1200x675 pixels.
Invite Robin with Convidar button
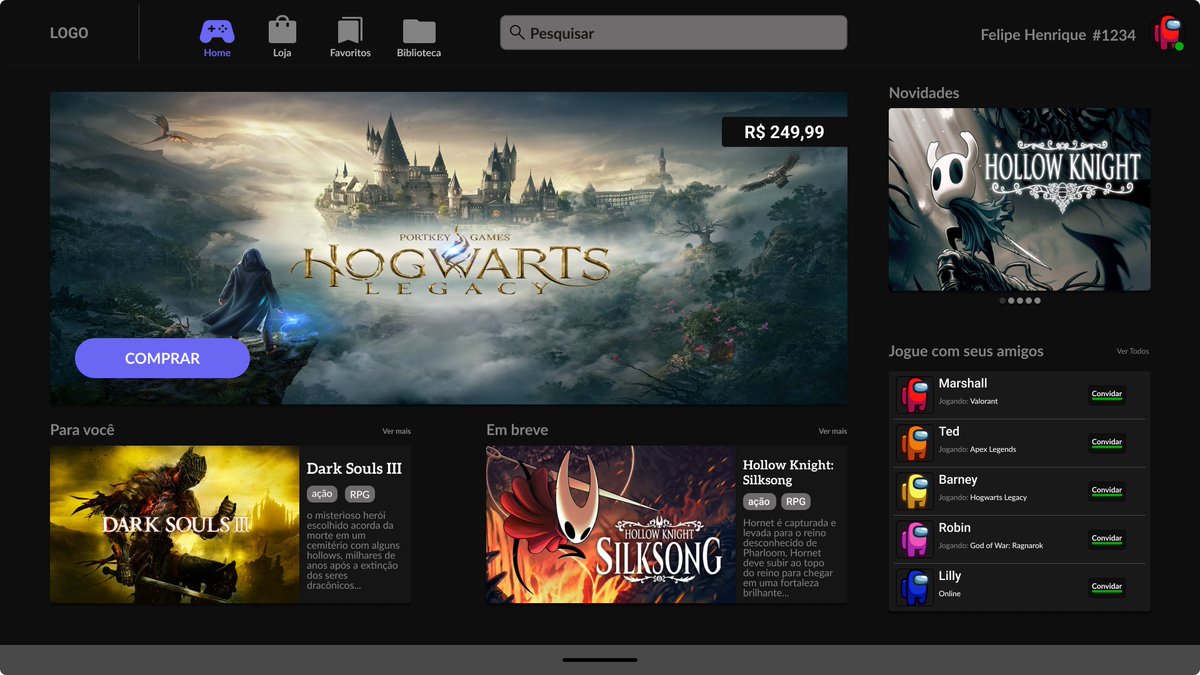[x=1107, y=538]
